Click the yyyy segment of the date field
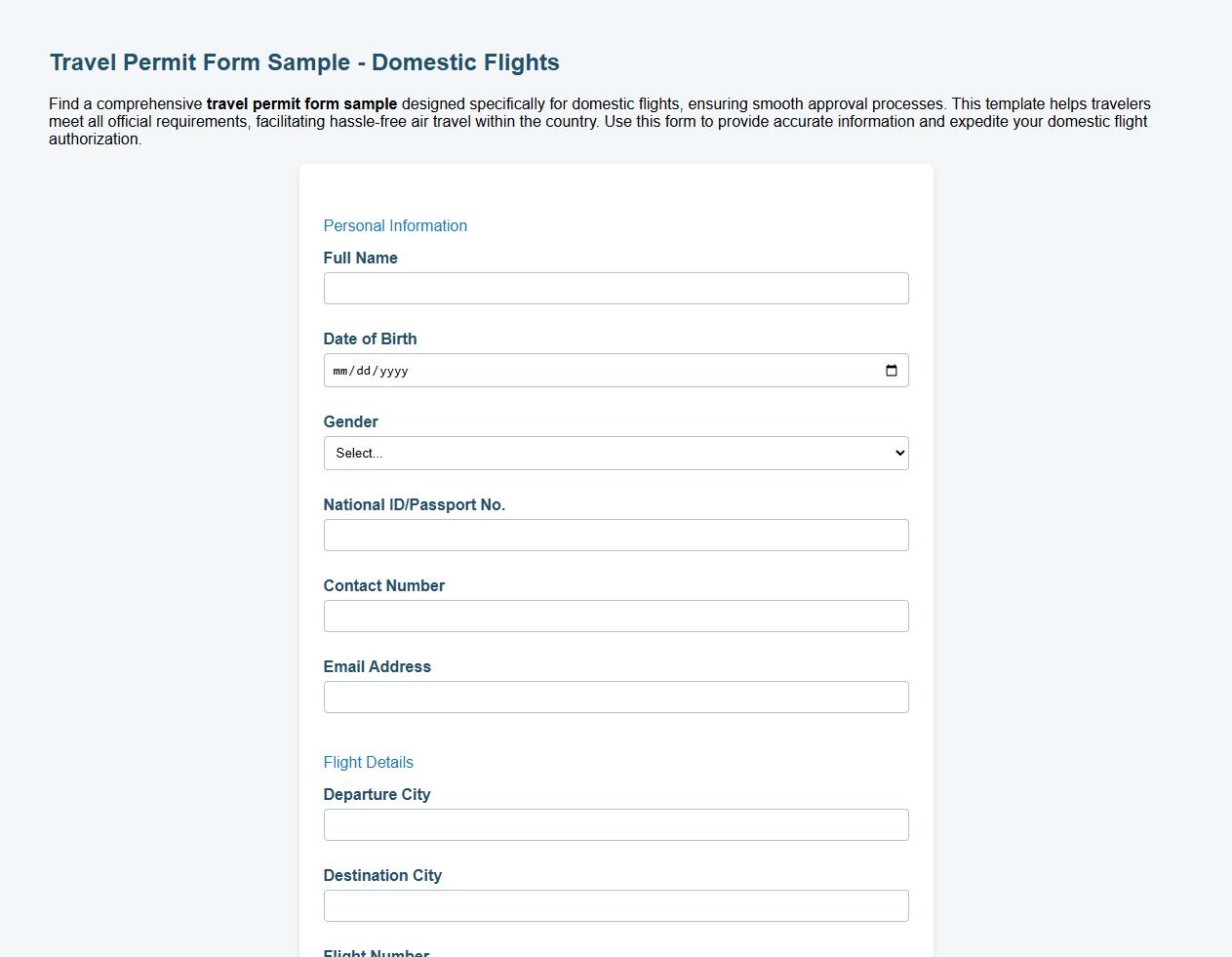 (397, 370)
